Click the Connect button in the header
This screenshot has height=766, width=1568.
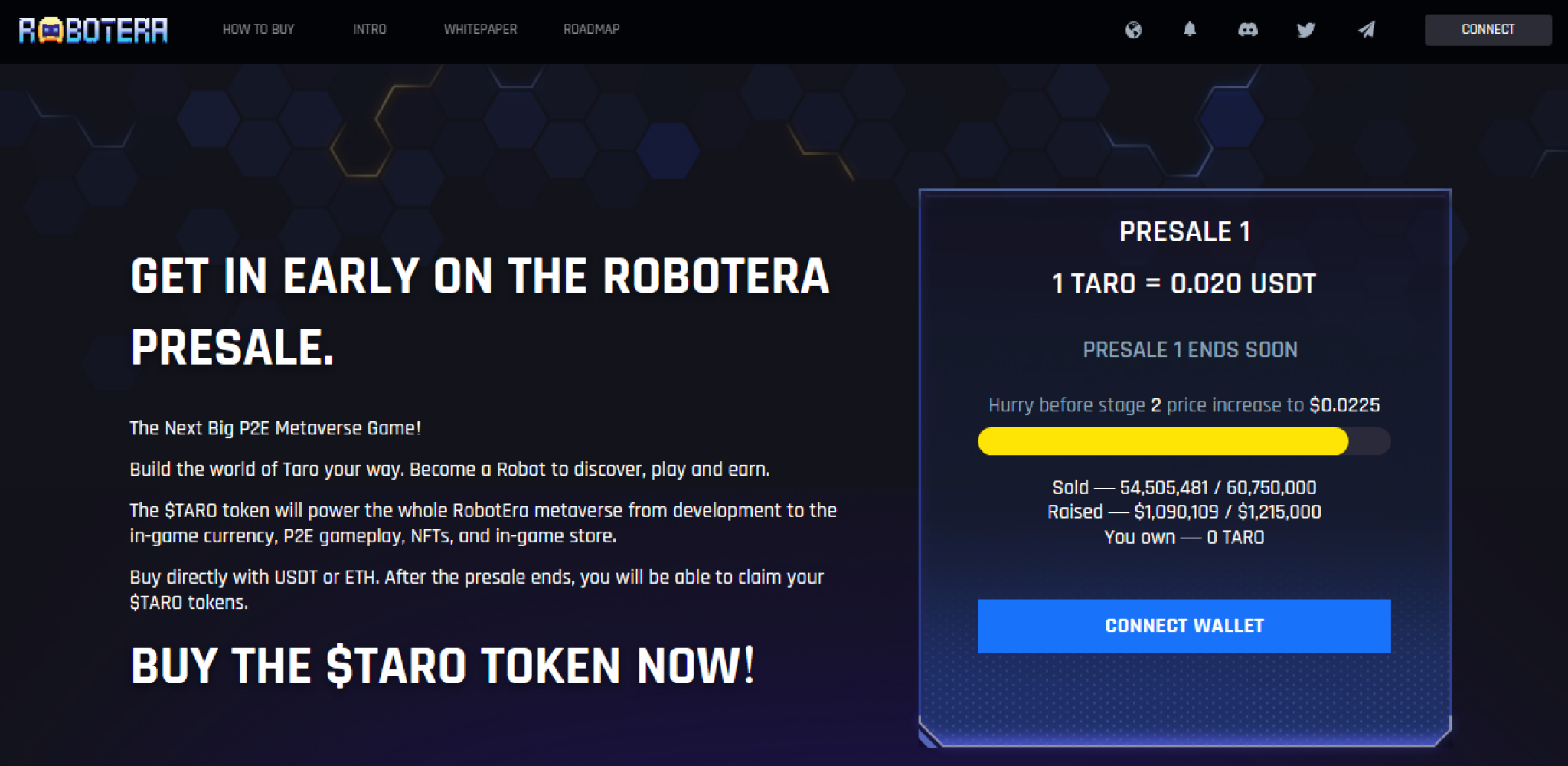coord(1488,30)
